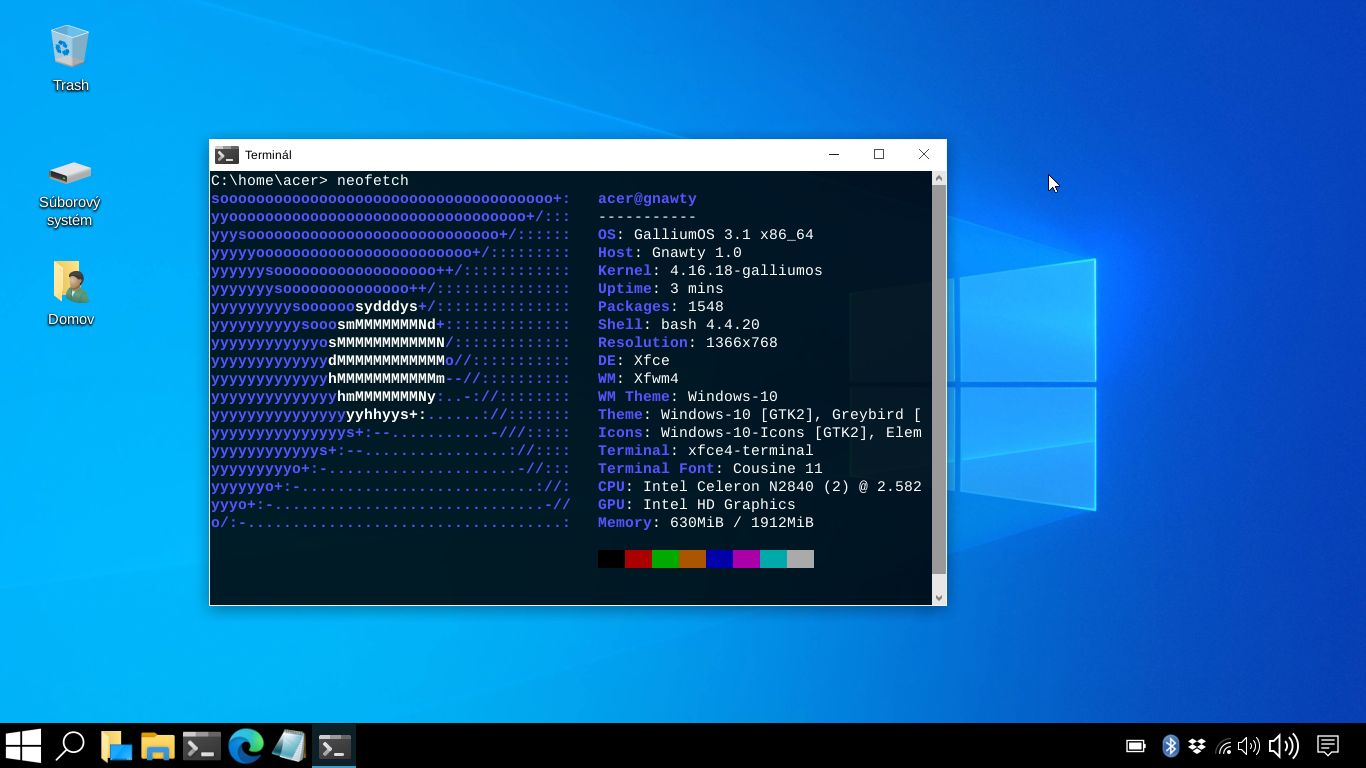Open the yellow file manager taskbar icon
The image size is (1366, 768).
click(x=158, y=746)
